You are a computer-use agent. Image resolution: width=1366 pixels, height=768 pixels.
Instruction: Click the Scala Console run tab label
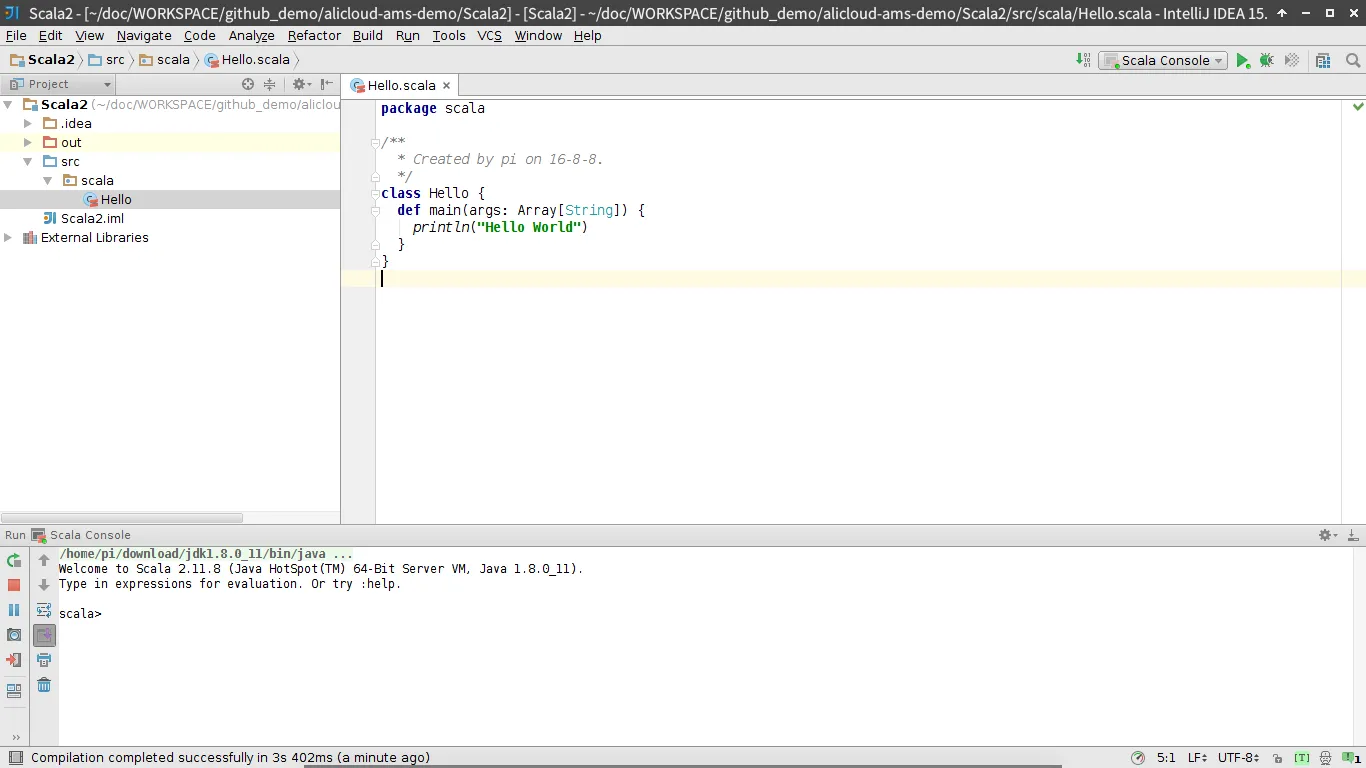[x=90, y=535]
